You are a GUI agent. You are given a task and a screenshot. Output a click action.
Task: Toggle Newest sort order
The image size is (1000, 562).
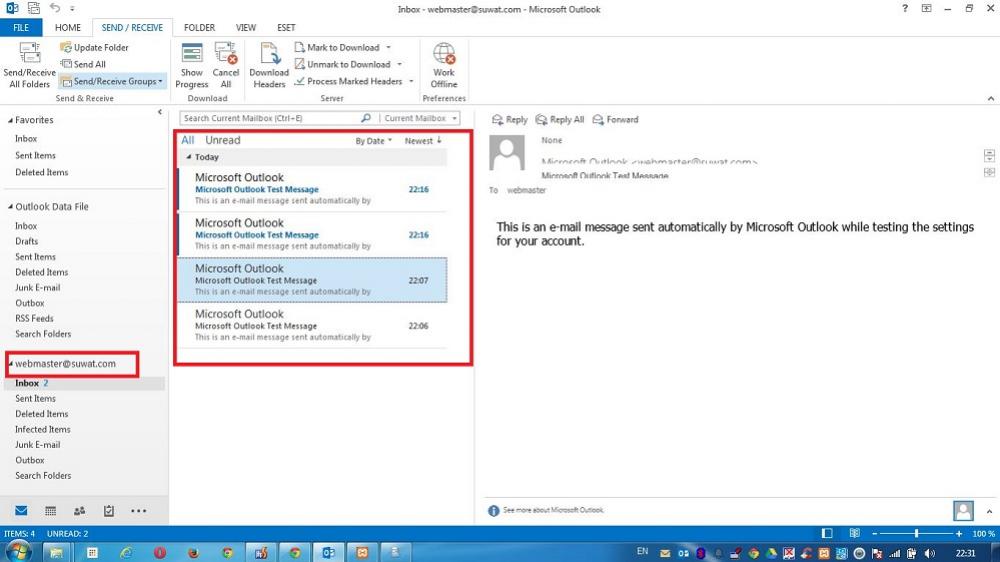pyautogui.click(x=423, y=140)
